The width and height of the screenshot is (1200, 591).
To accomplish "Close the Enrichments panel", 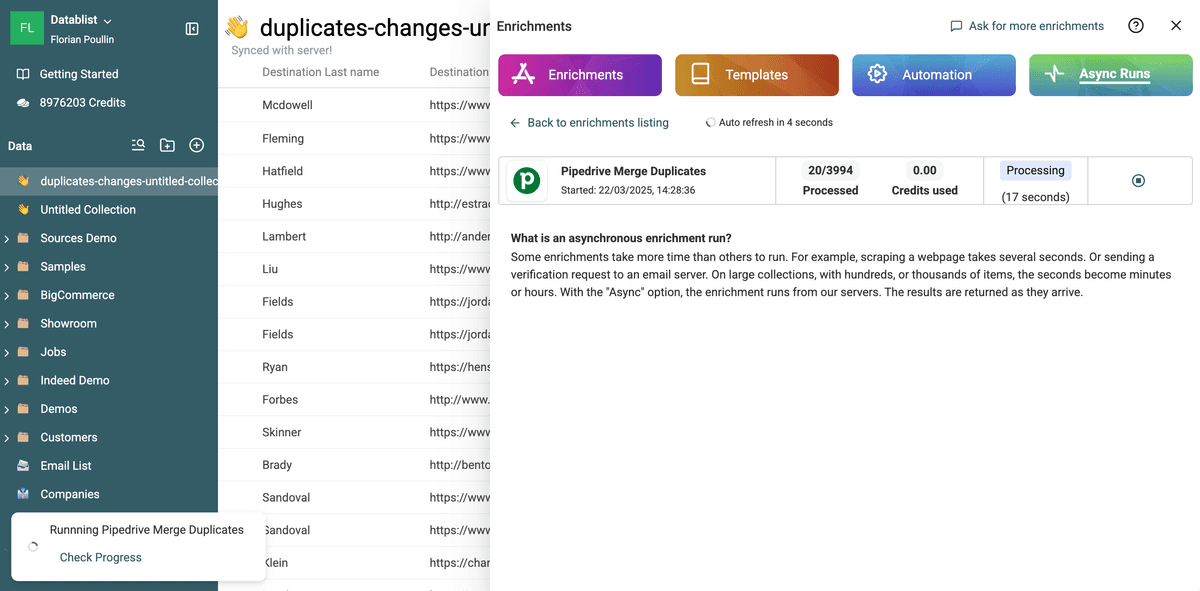I will [x=1176, y=26].
